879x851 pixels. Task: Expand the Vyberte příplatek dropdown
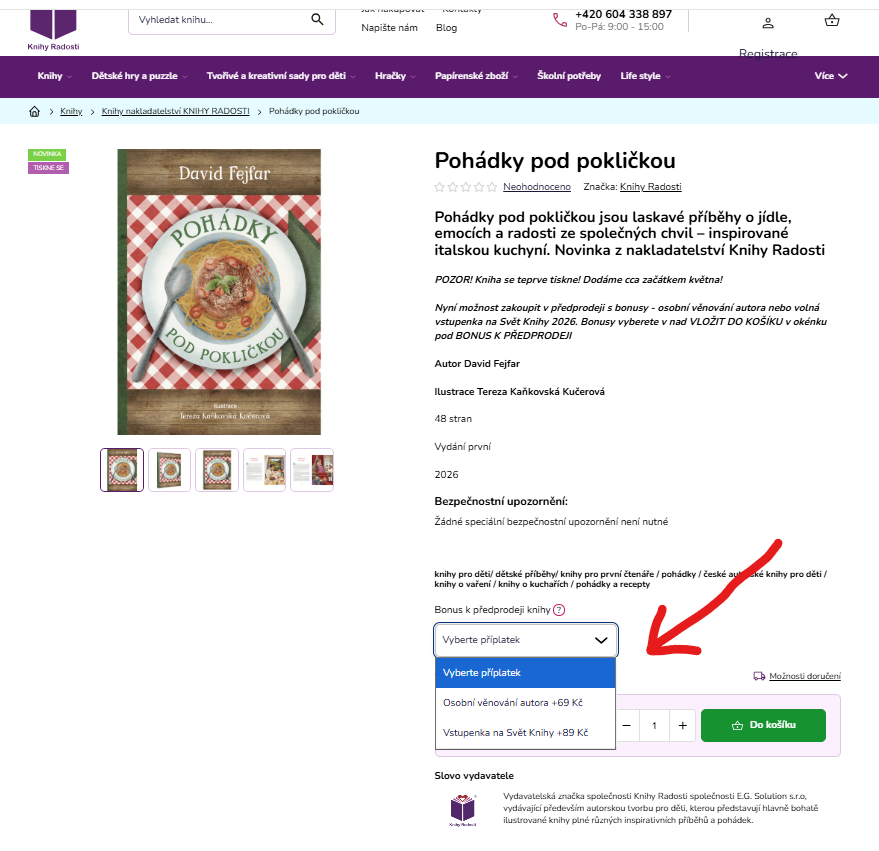pos(526,640)
